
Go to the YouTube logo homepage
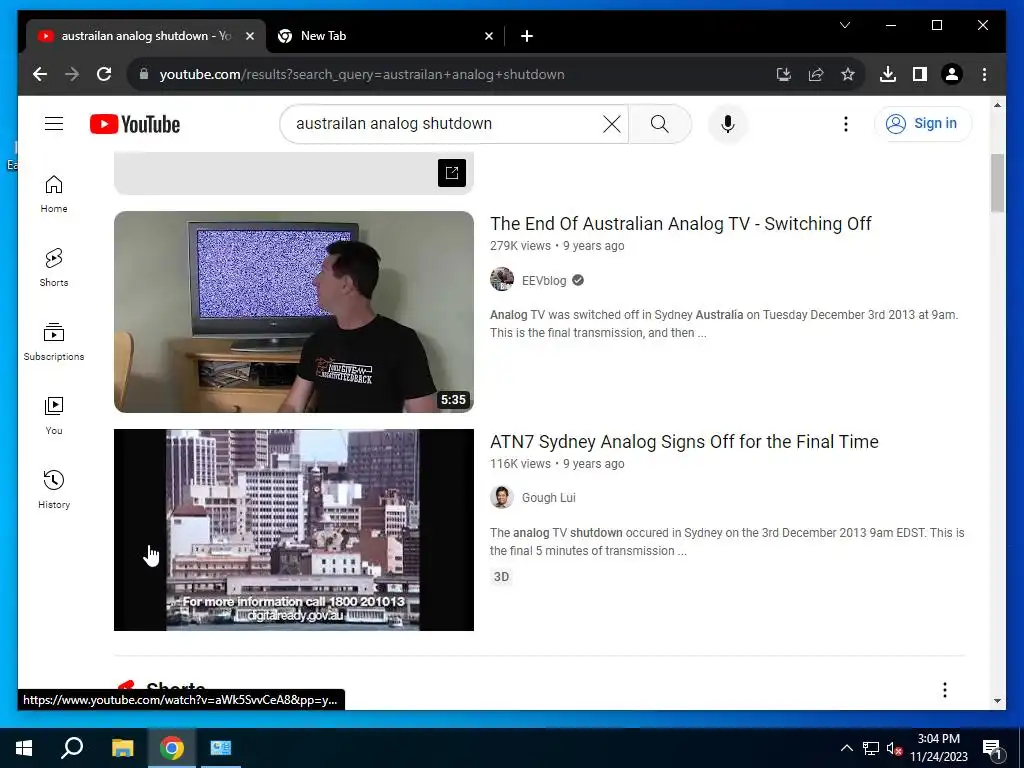coord(135,124)
